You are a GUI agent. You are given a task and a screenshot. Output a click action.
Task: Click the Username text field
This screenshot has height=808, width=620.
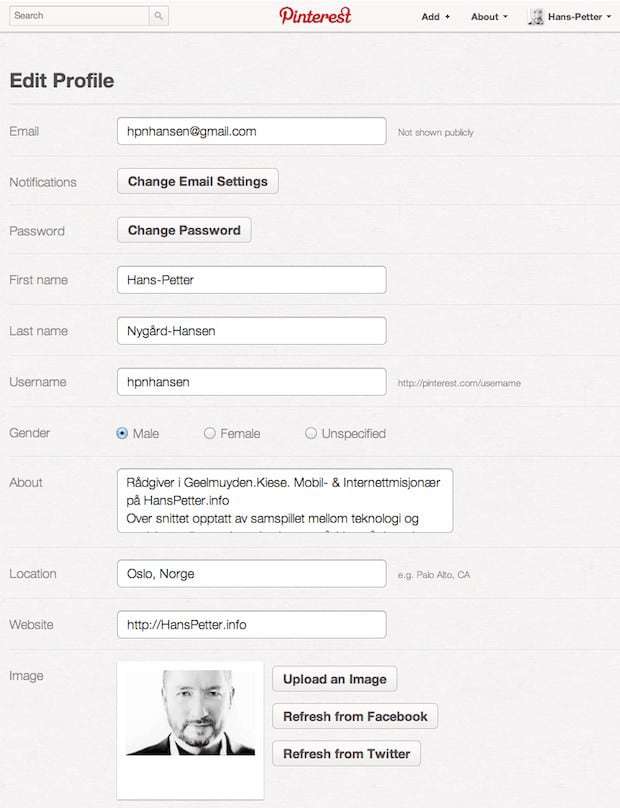tap(251, 382)
